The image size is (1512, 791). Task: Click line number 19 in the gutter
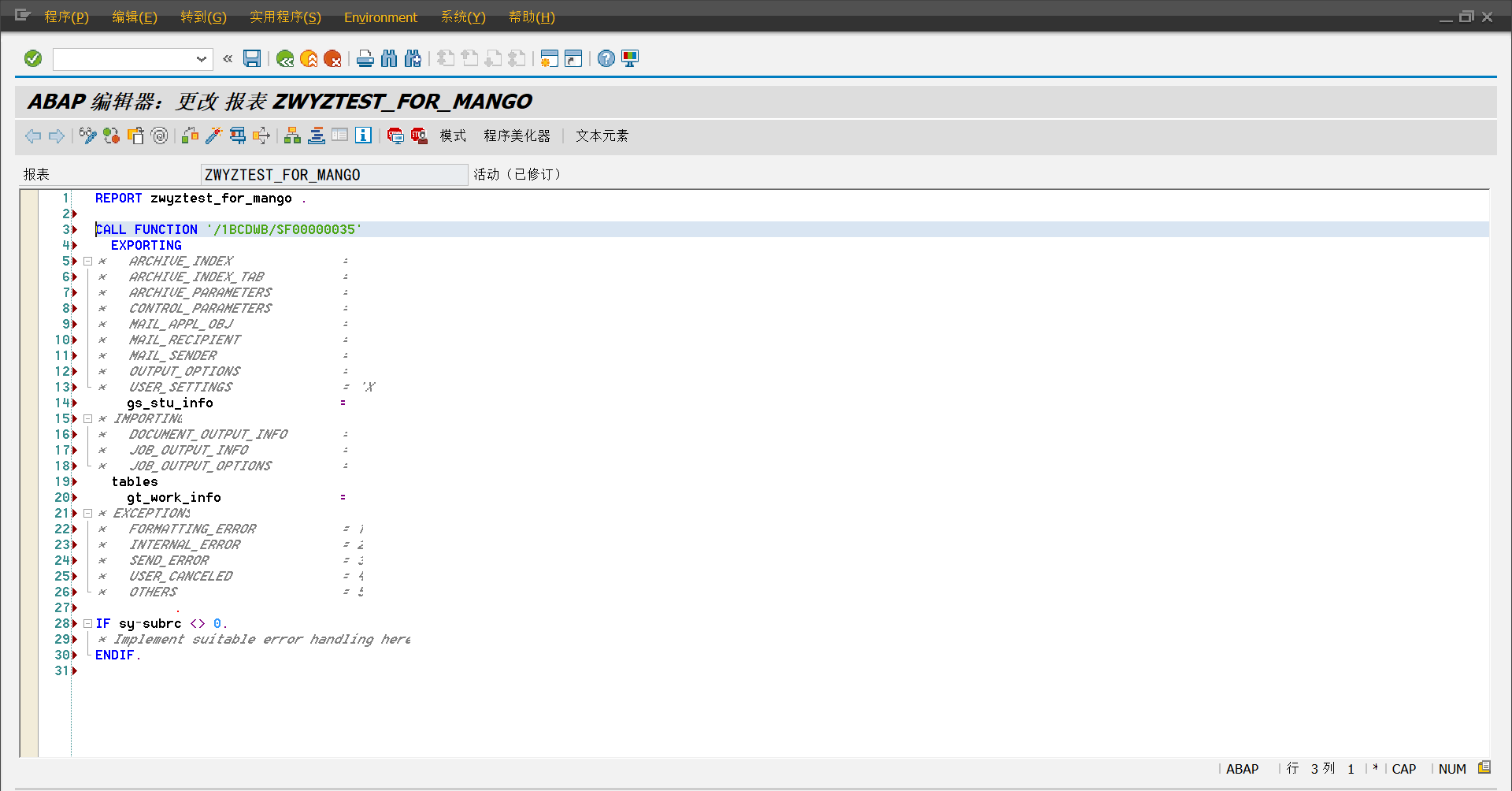pyautogui.click(x=62, y=481)
